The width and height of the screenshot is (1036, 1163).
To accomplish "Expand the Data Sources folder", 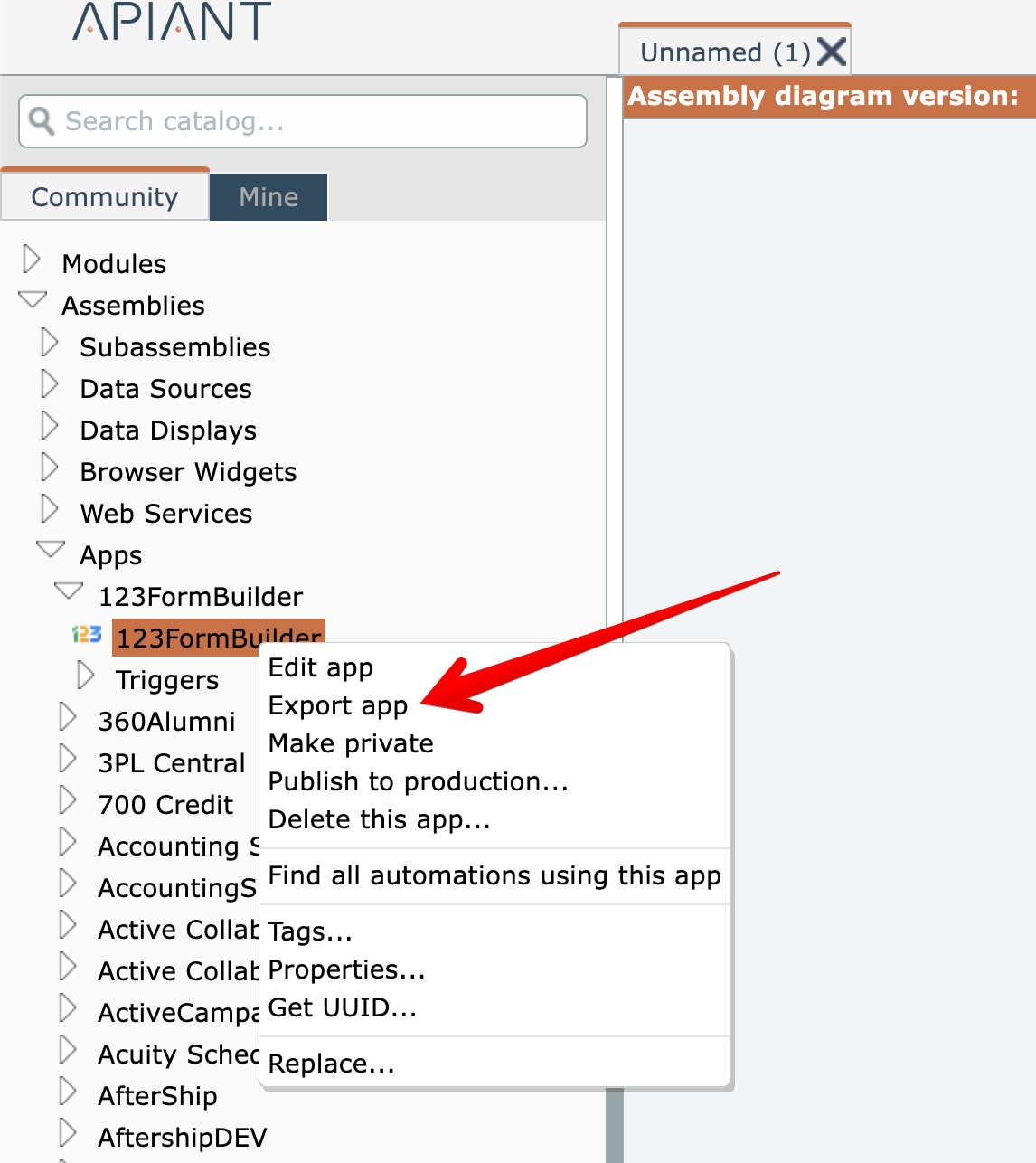I will tap(50, 385).
